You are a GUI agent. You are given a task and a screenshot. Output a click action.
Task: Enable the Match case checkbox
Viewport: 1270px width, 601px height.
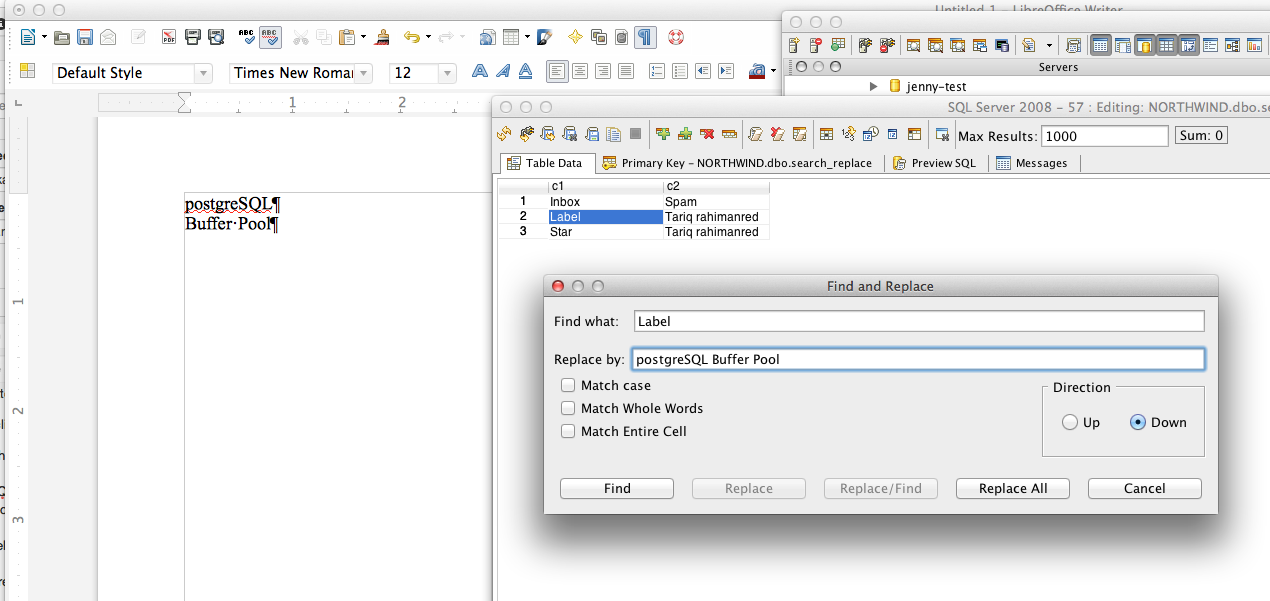(568, 385)
